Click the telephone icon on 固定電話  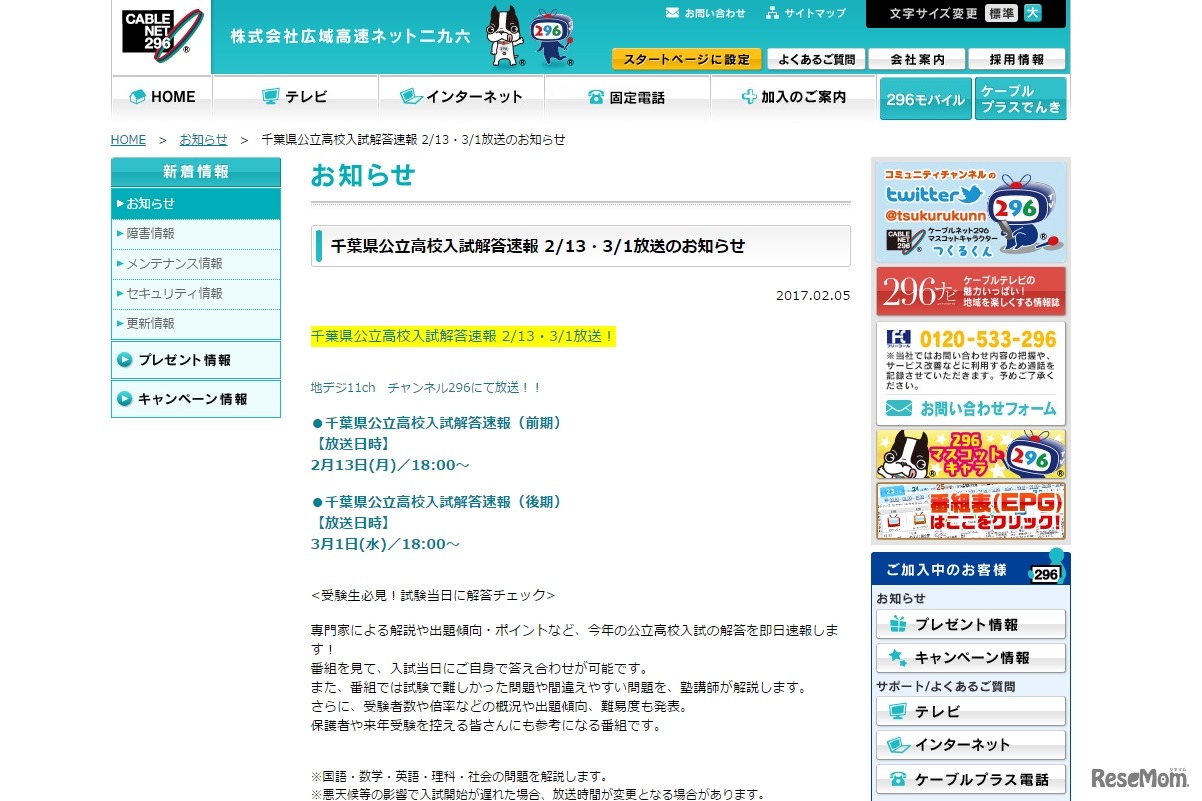[596, 96]
